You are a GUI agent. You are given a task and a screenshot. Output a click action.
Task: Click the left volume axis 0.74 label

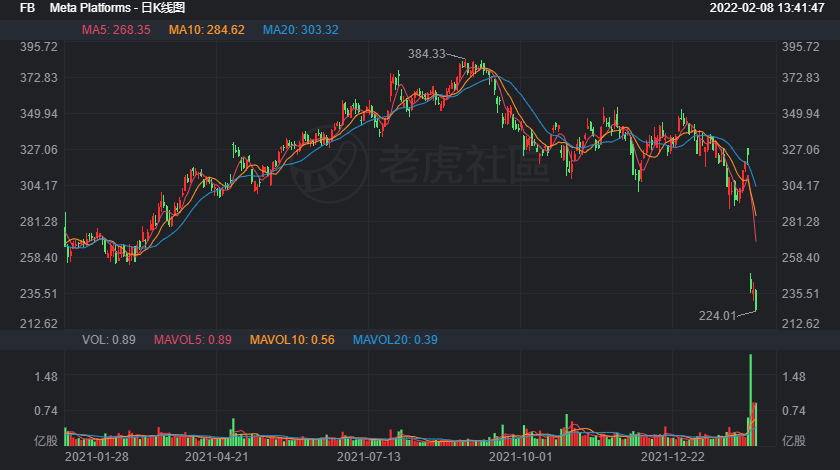pos(46,411)
